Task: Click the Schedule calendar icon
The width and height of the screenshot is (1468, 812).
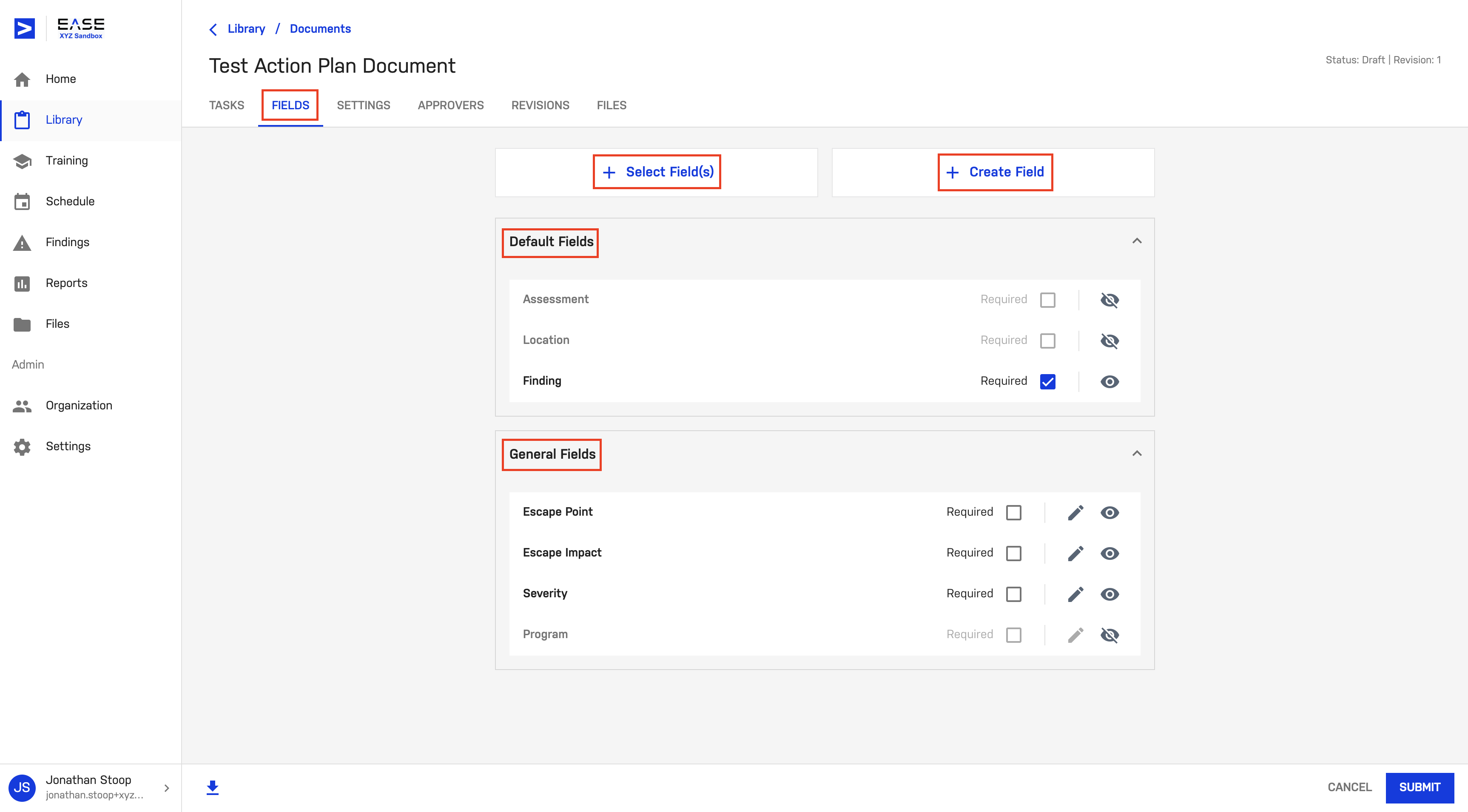Action: coord(22,202)
